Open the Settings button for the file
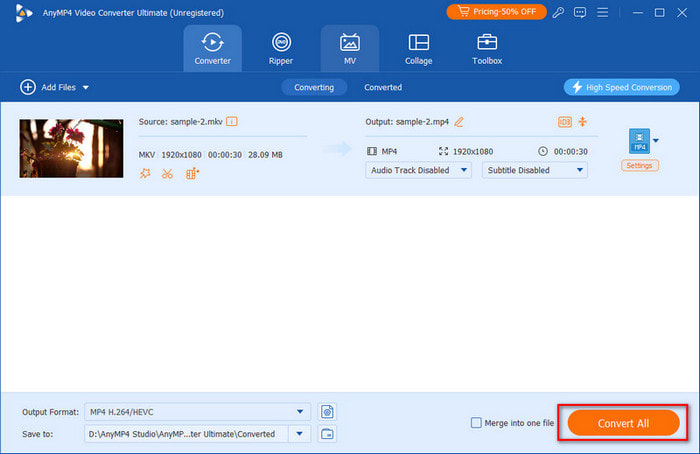 point(639,166)
